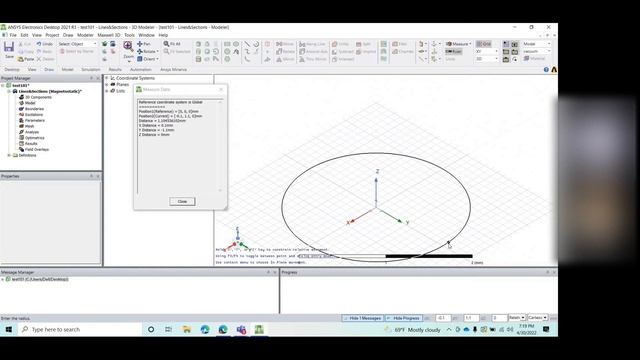Screen dimensions: 640x360
Task: Click the Hide Progress button
Action: point(403,318)
